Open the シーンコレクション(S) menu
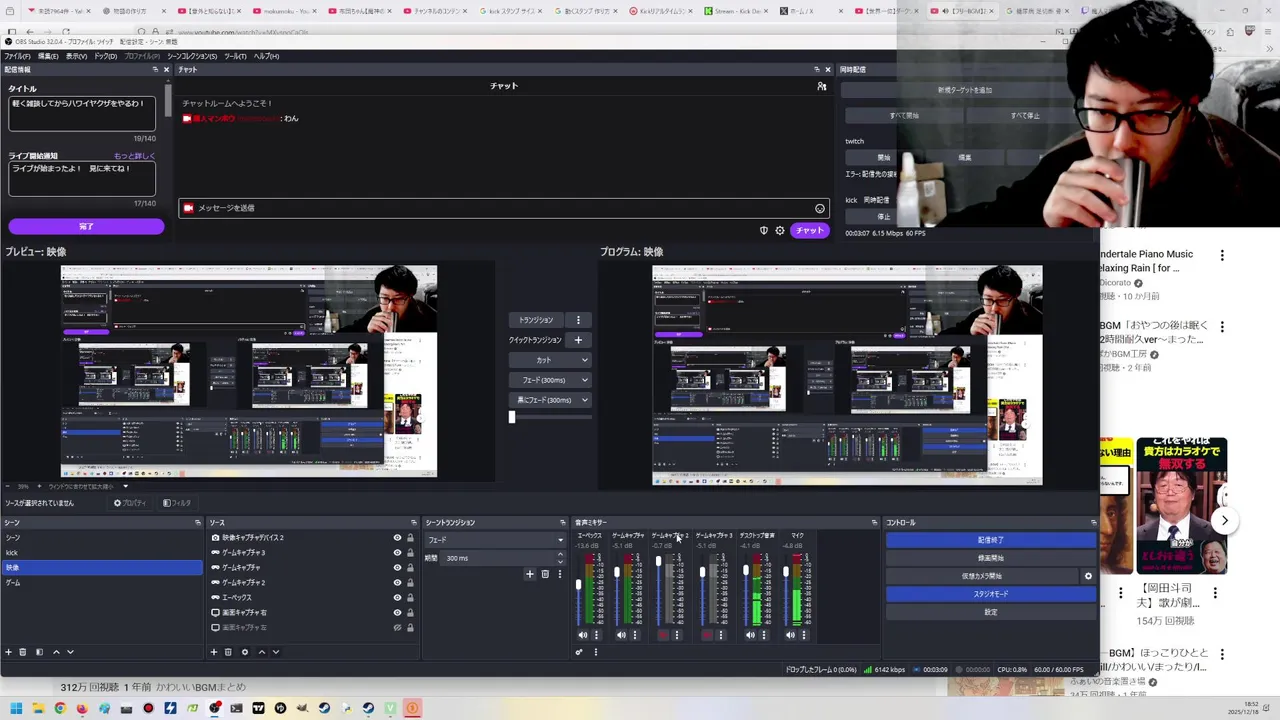1280x720 pixels. [x=192, y=56]
